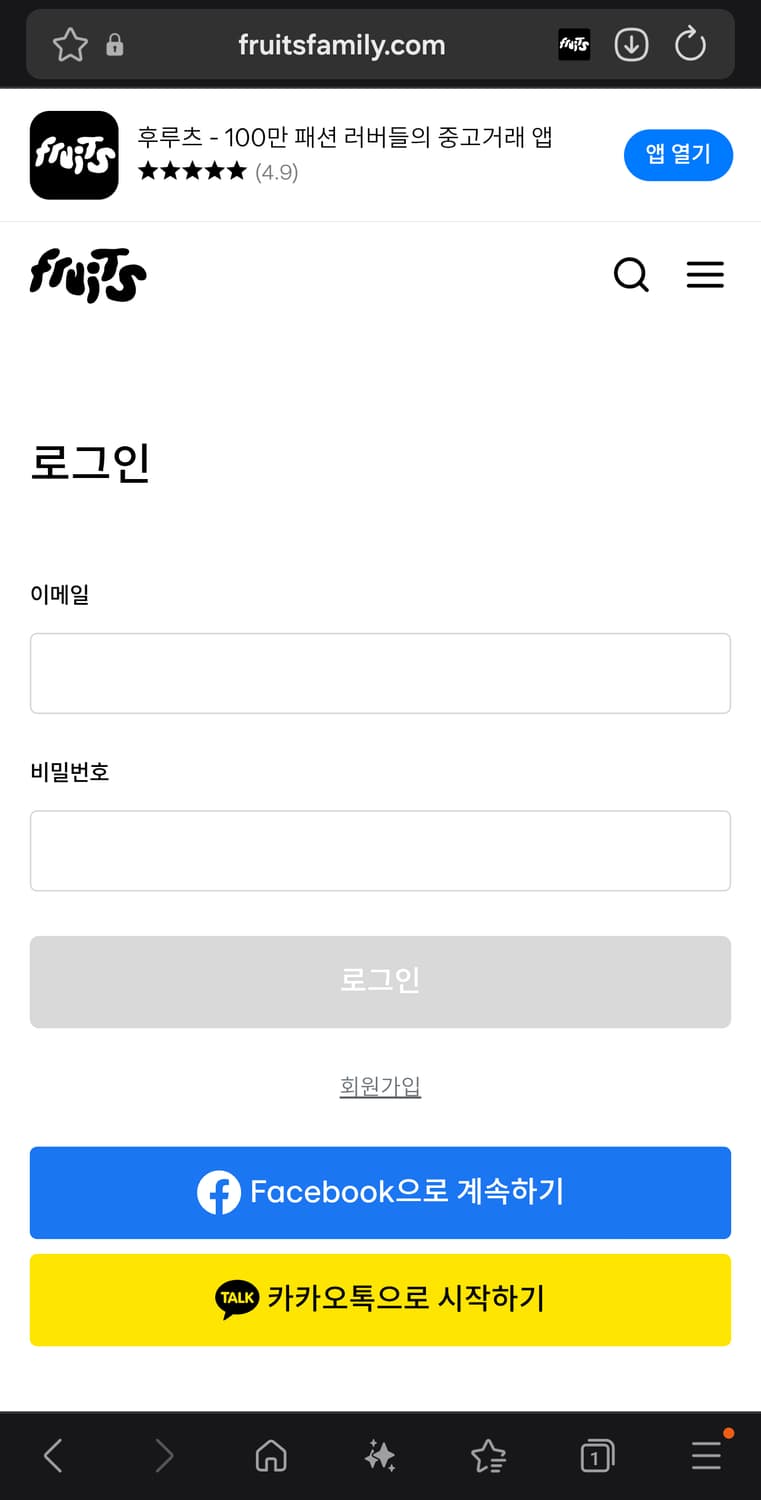The height and width of the screenshot is (1500, 761).
Task: Tap the star bookmark icon in address bar
Action: [x=69, y=44]
